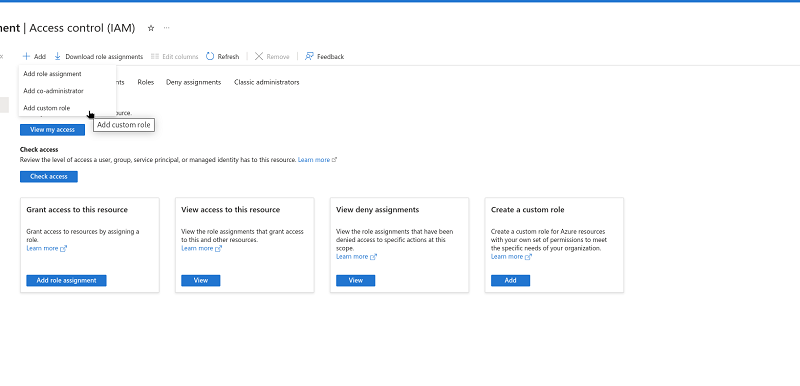Choose Add co-administrator menu entry
The width and height of the screenshot is (800, 386).
pos(67,91)
